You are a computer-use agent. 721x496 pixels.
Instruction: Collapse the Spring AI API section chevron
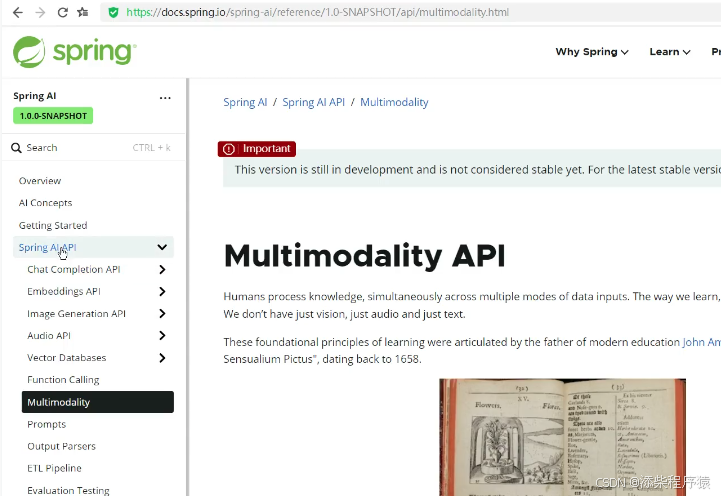coord(162,247)
